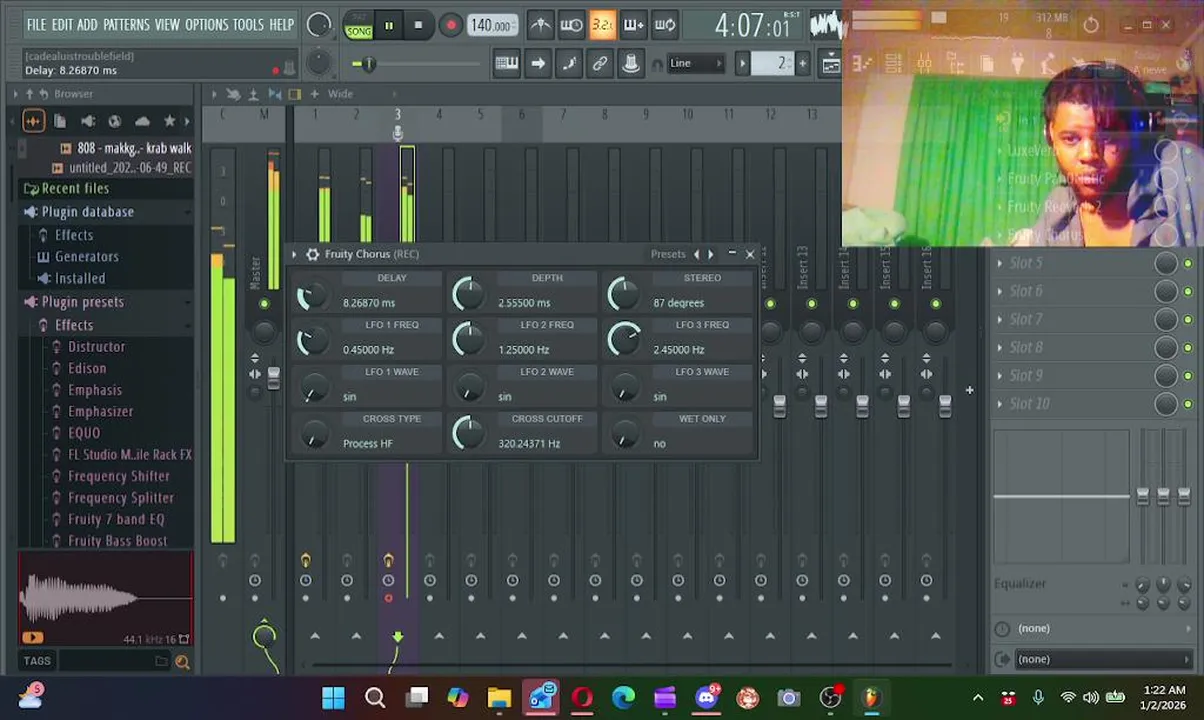Click the browser search magnifier icon

[182, 661]
